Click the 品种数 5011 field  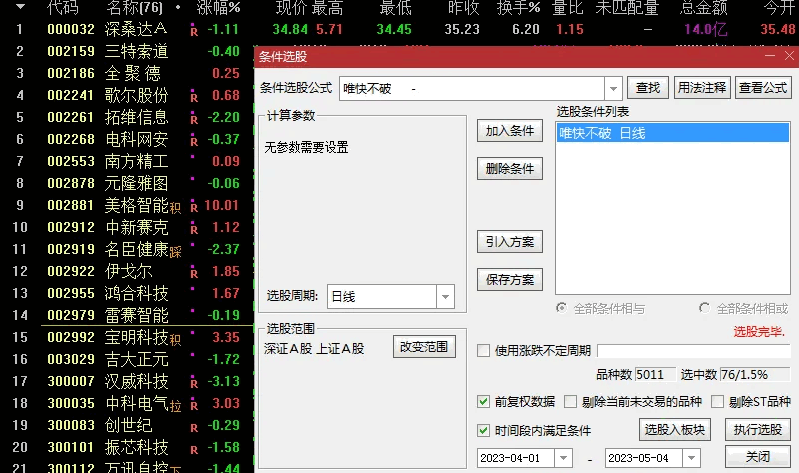(655, 375)
